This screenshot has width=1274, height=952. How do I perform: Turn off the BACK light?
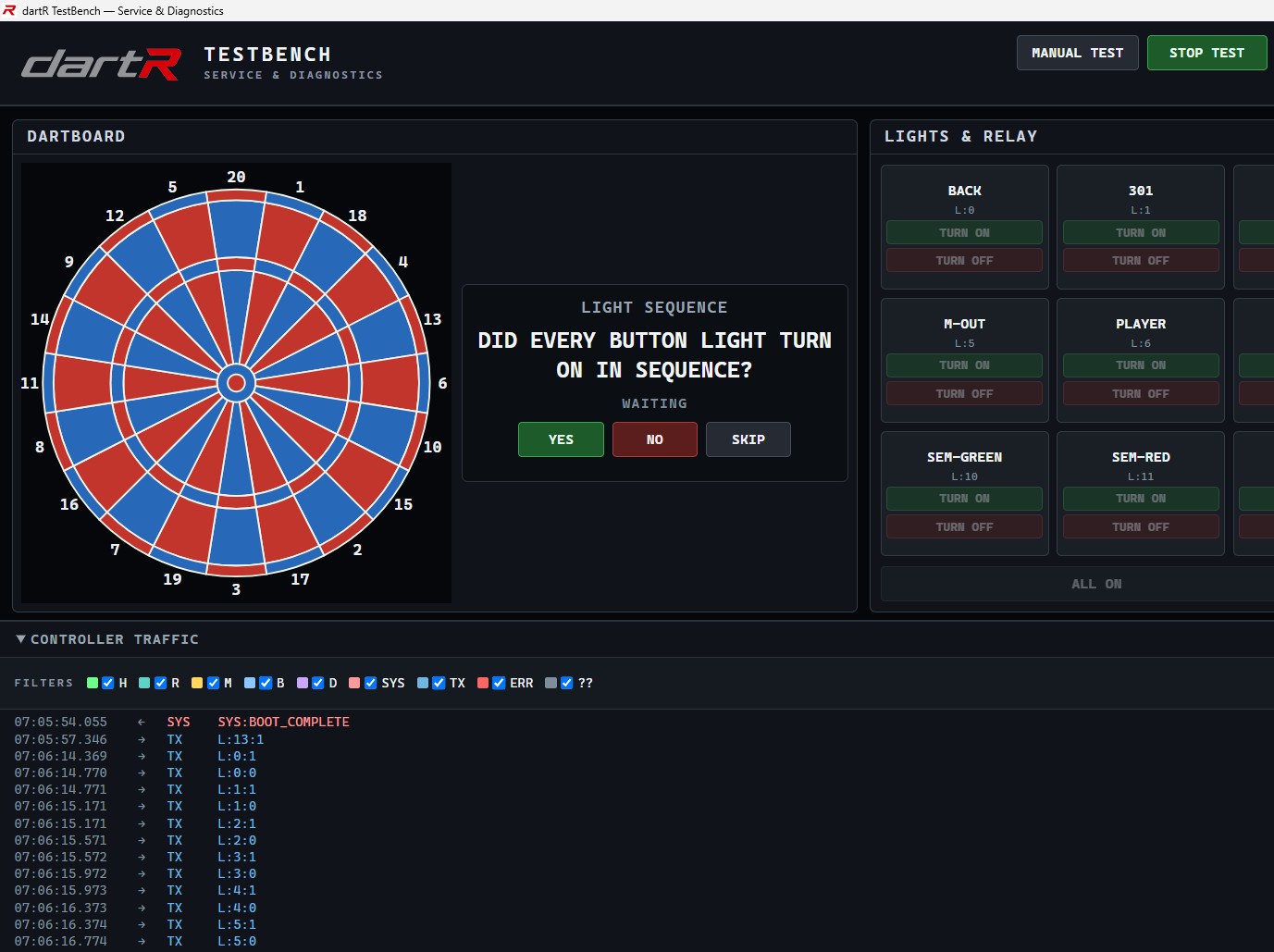point(964,261)
